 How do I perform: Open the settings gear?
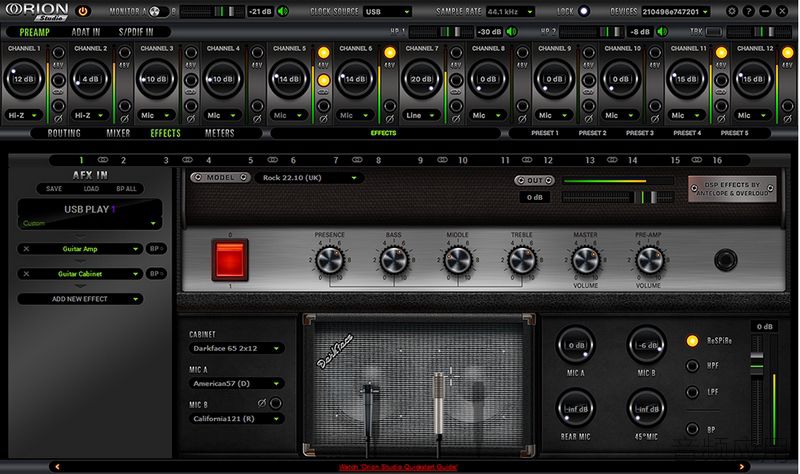[x=732, y=11]
